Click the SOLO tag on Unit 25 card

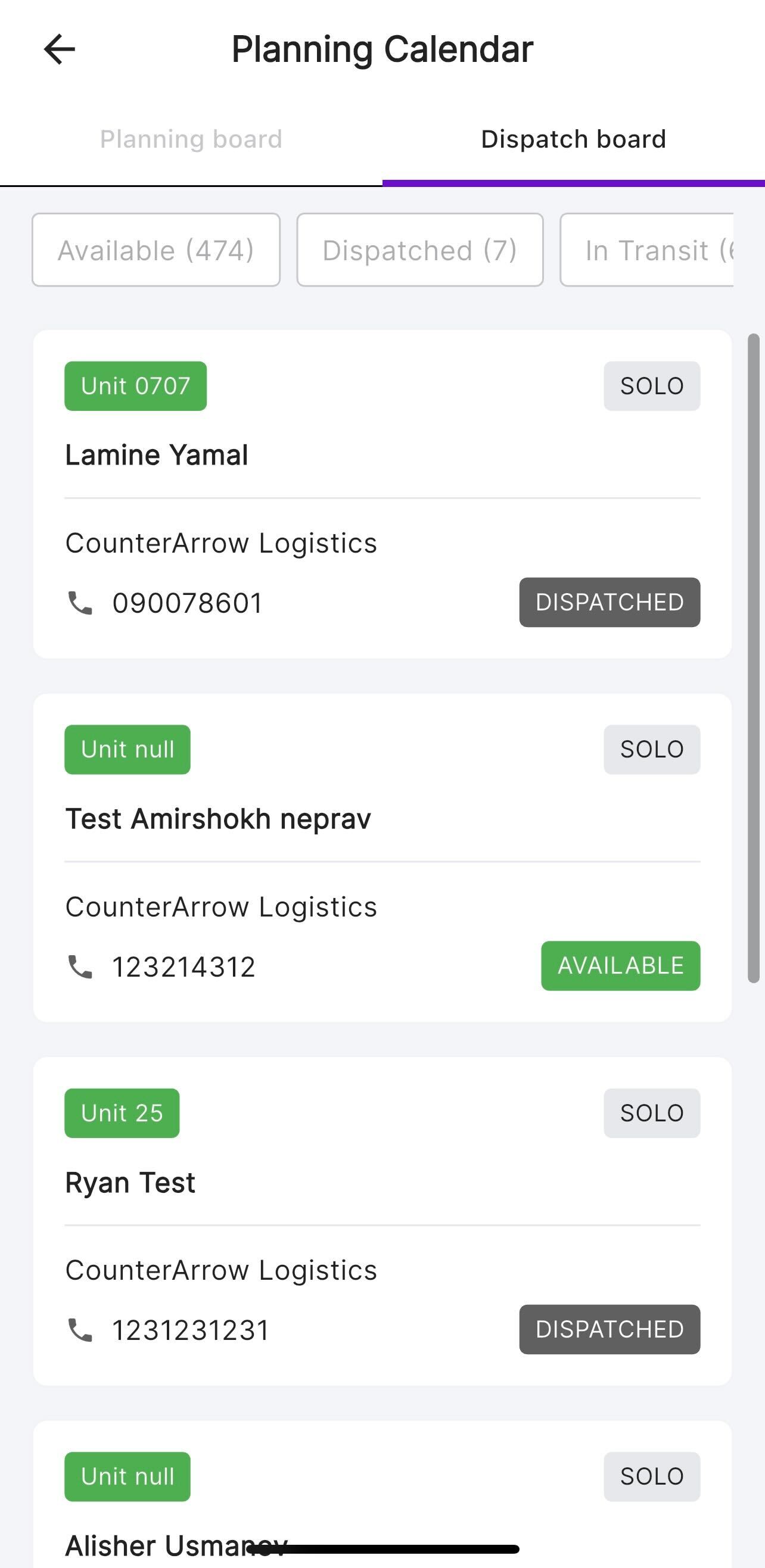click(x=652, y=1113)
